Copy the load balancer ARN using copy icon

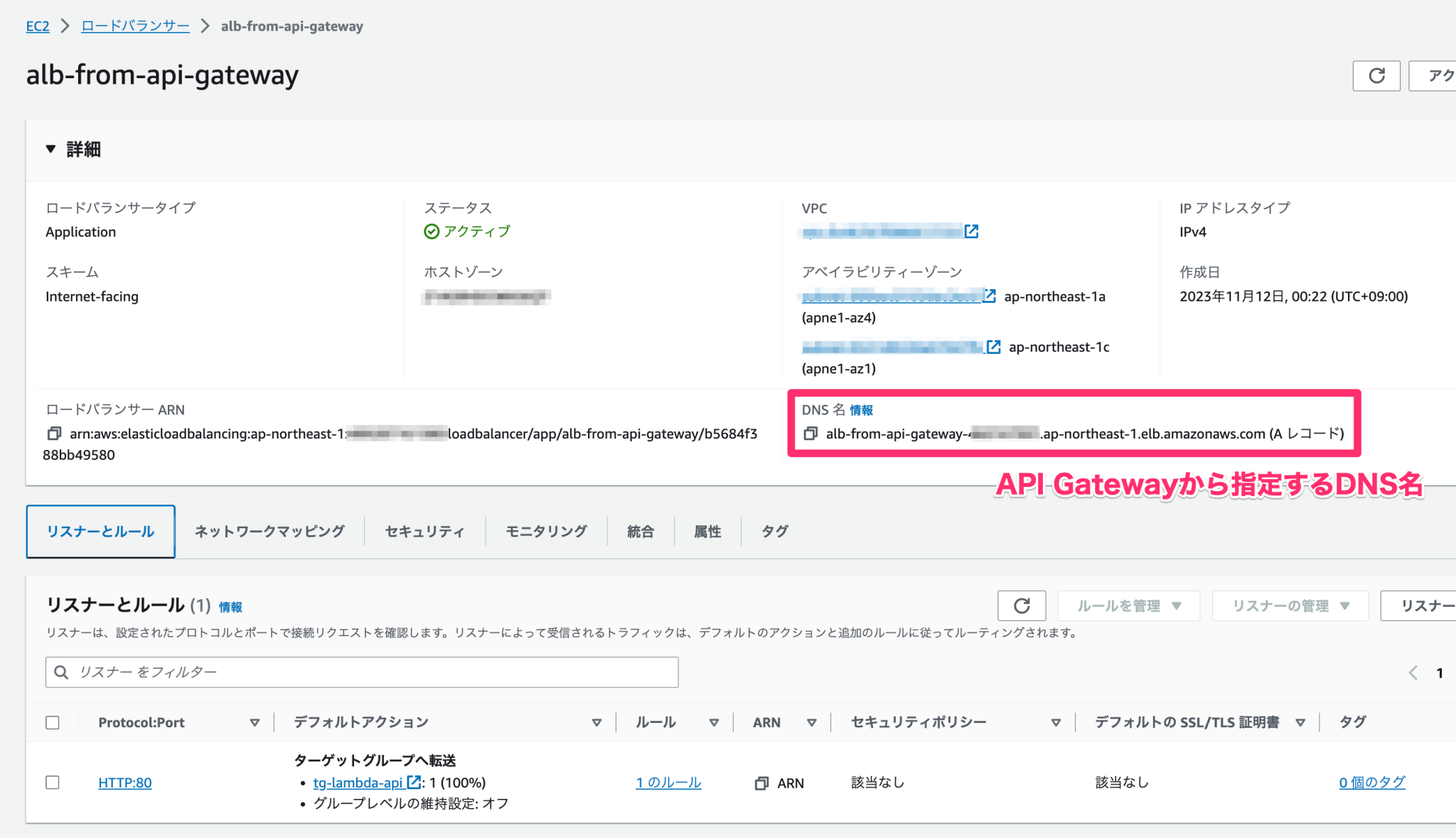click(53, 433)
